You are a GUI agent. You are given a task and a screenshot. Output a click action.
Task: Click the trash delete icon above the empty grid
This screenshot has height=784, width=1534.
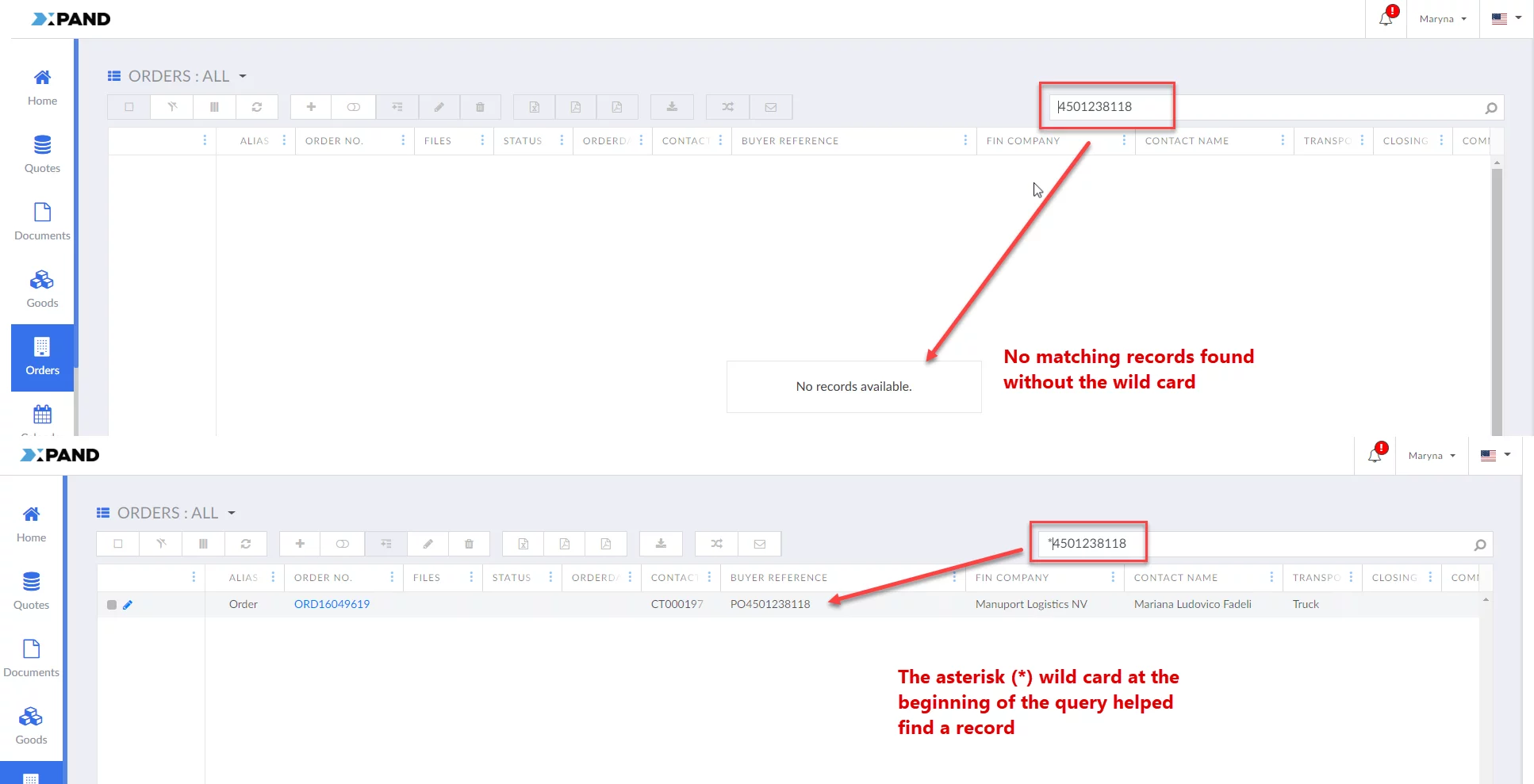480,107
